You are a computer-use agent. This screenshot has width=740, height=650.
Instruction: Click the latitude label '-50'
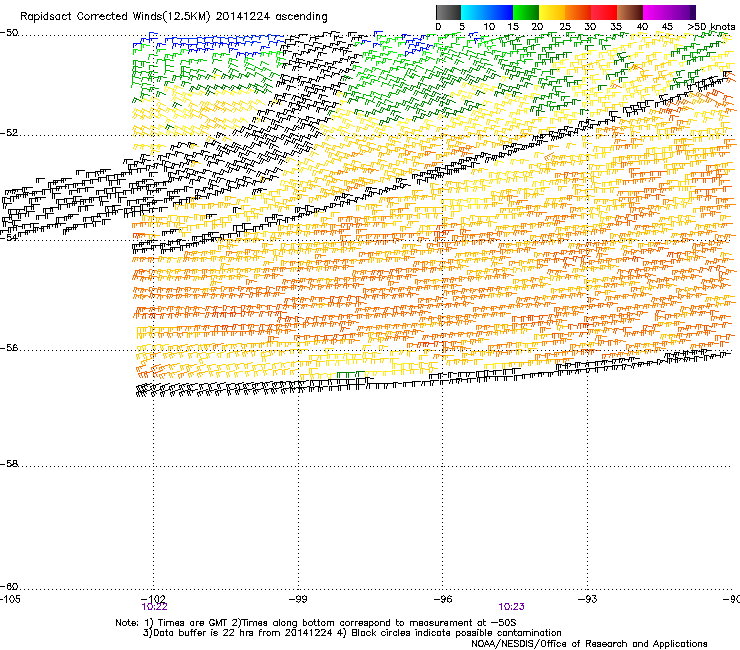pos(9,33)
